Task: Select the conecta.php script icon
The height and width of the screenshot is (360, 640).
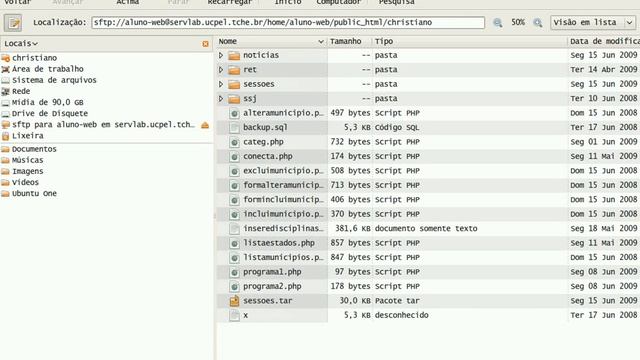Action: (234, 157)
